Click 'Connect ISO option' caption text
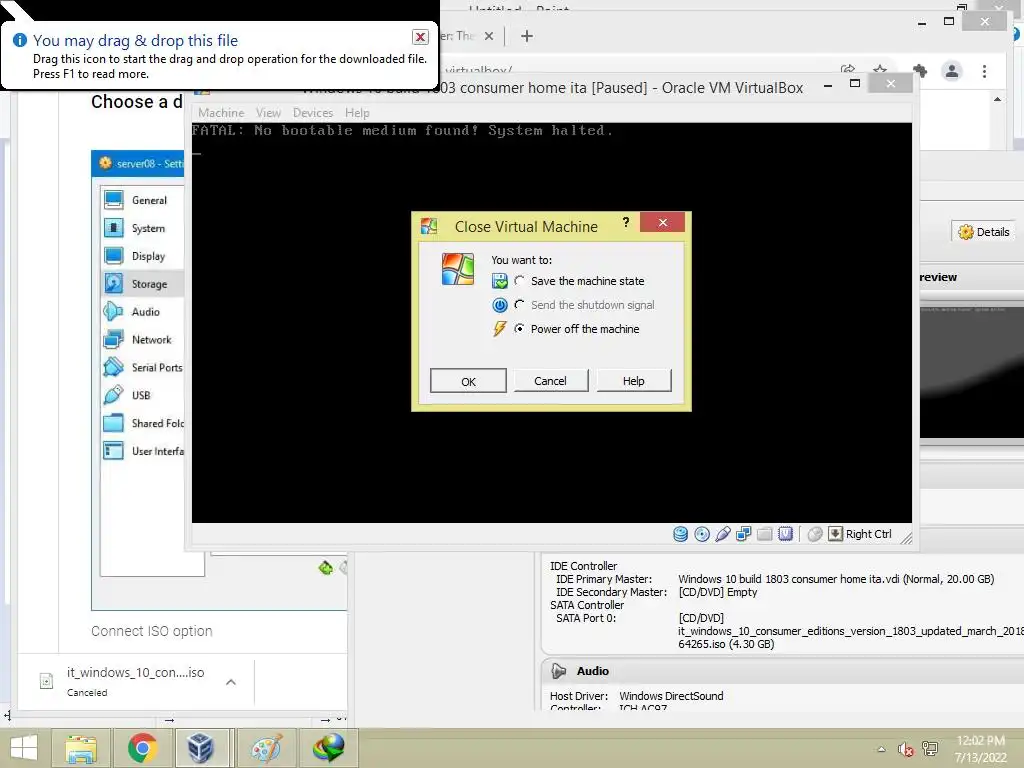 click(x=152, y=631)
